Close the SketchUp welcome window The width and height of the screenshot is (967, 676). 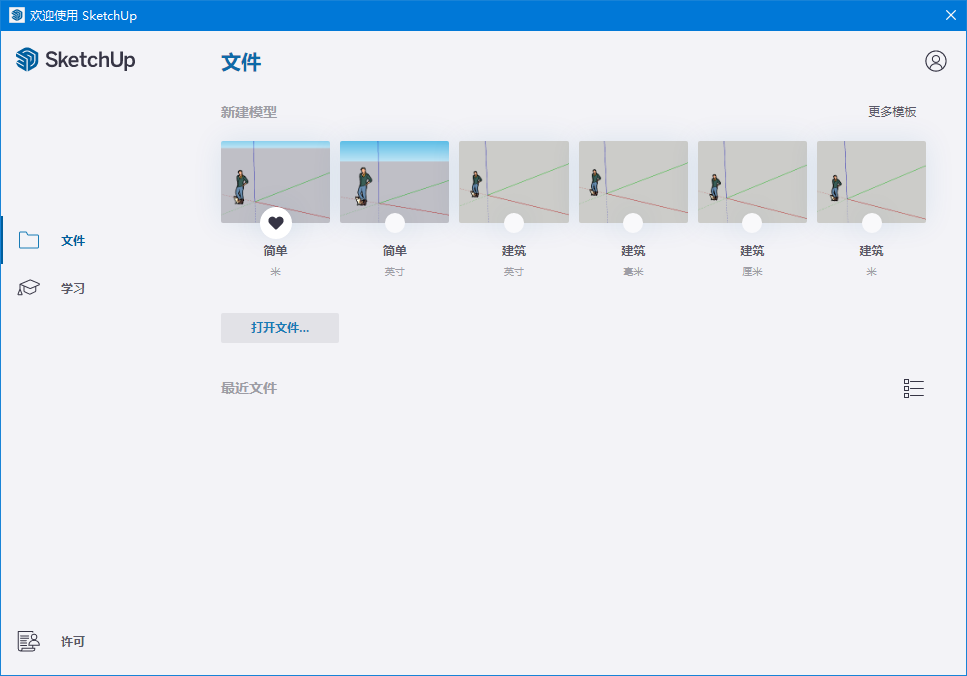click(950, 15)
